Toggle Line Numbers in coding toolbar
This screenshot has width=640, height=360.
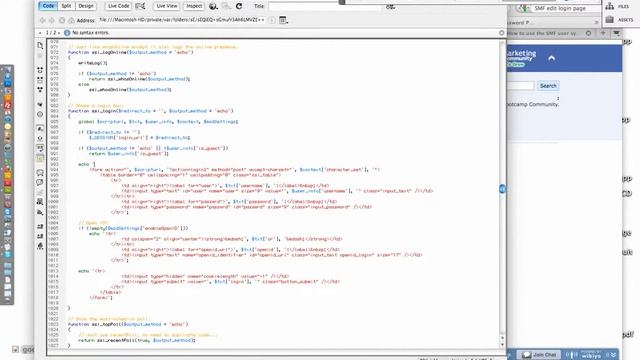pyautogui.click(x=40, y=129)
